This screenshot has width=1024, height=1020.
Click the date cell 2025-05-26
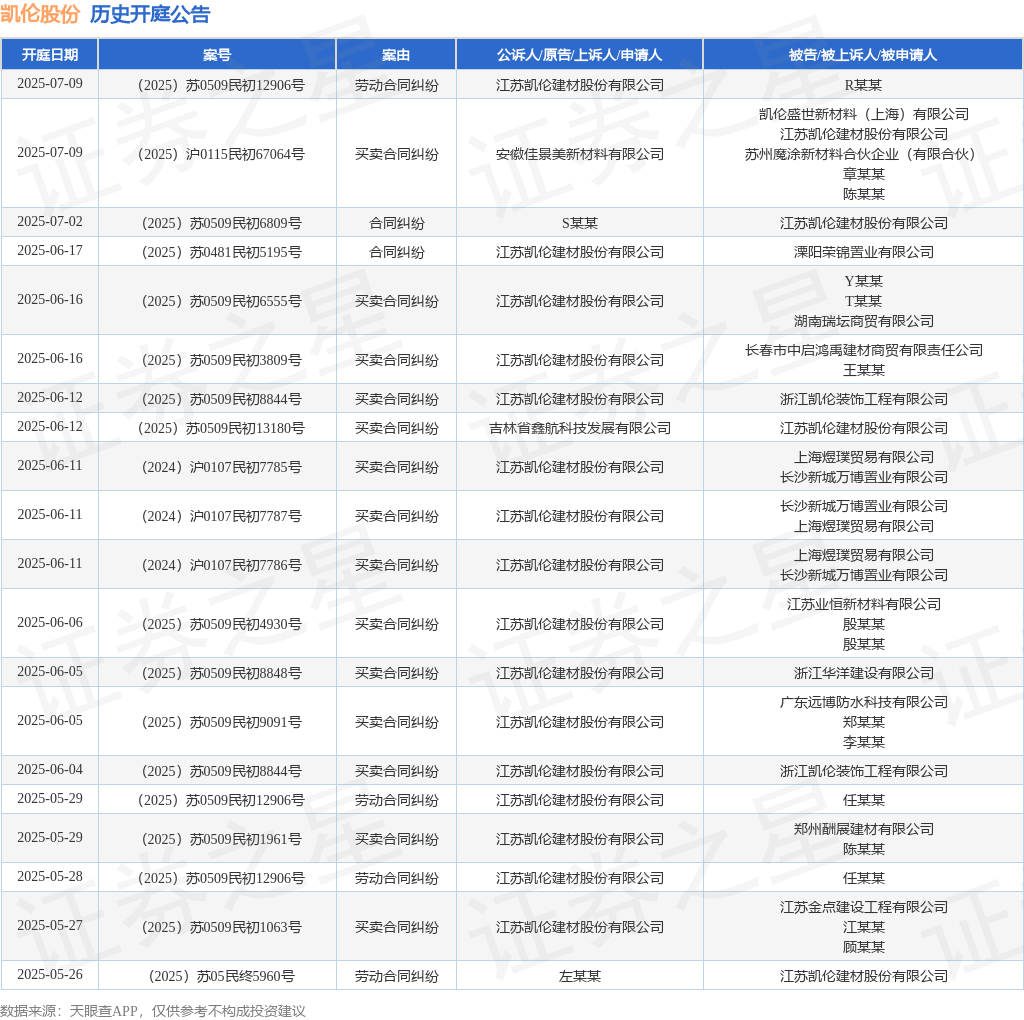coord(50,974)
